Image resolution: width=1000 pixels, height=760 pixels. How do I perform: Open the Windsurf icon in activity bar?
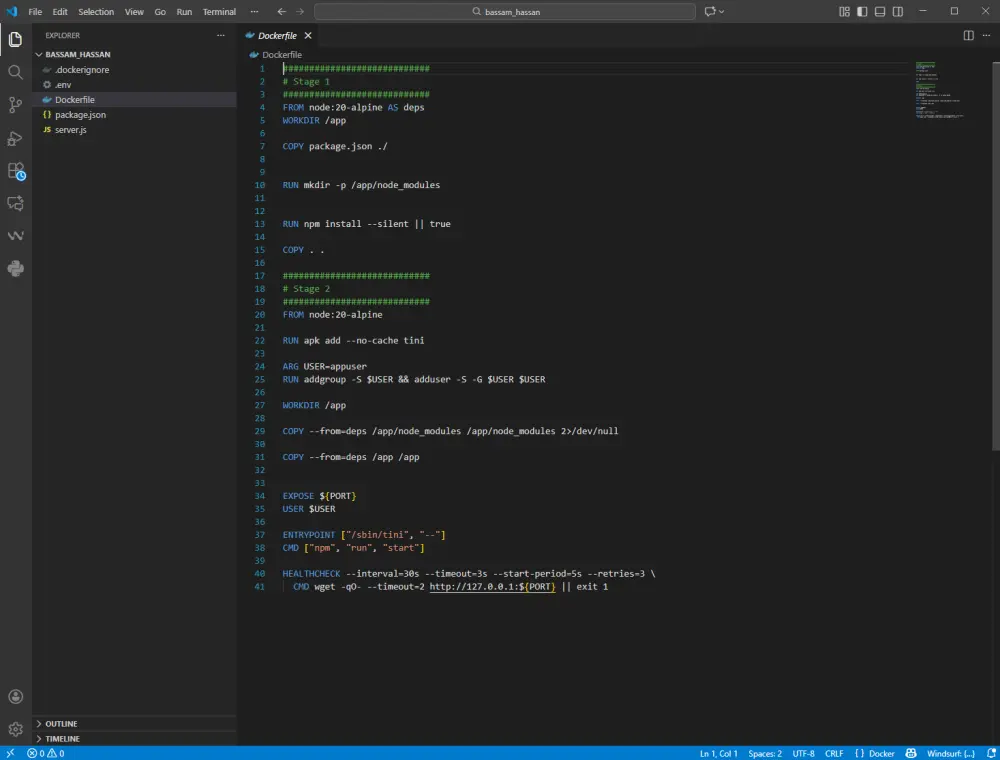coord(15,236)
